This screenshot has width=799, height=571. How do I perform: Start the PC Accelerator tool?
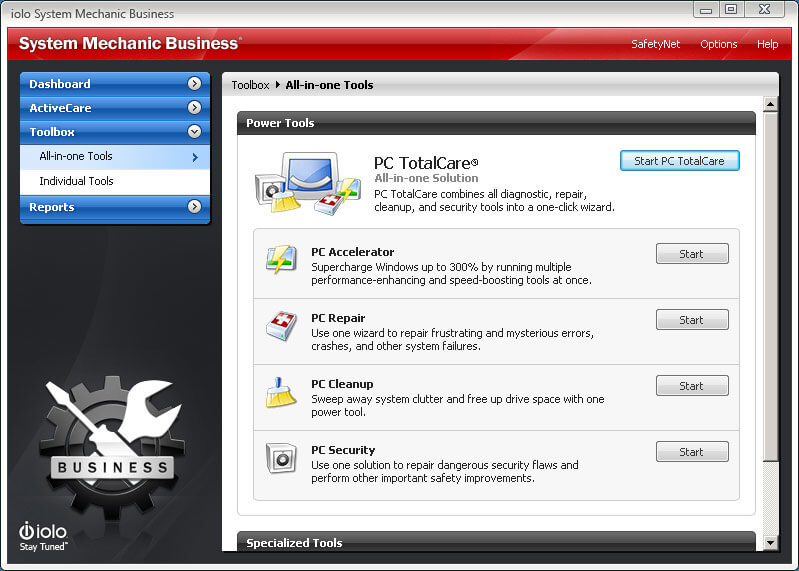(x=691, y=254)
